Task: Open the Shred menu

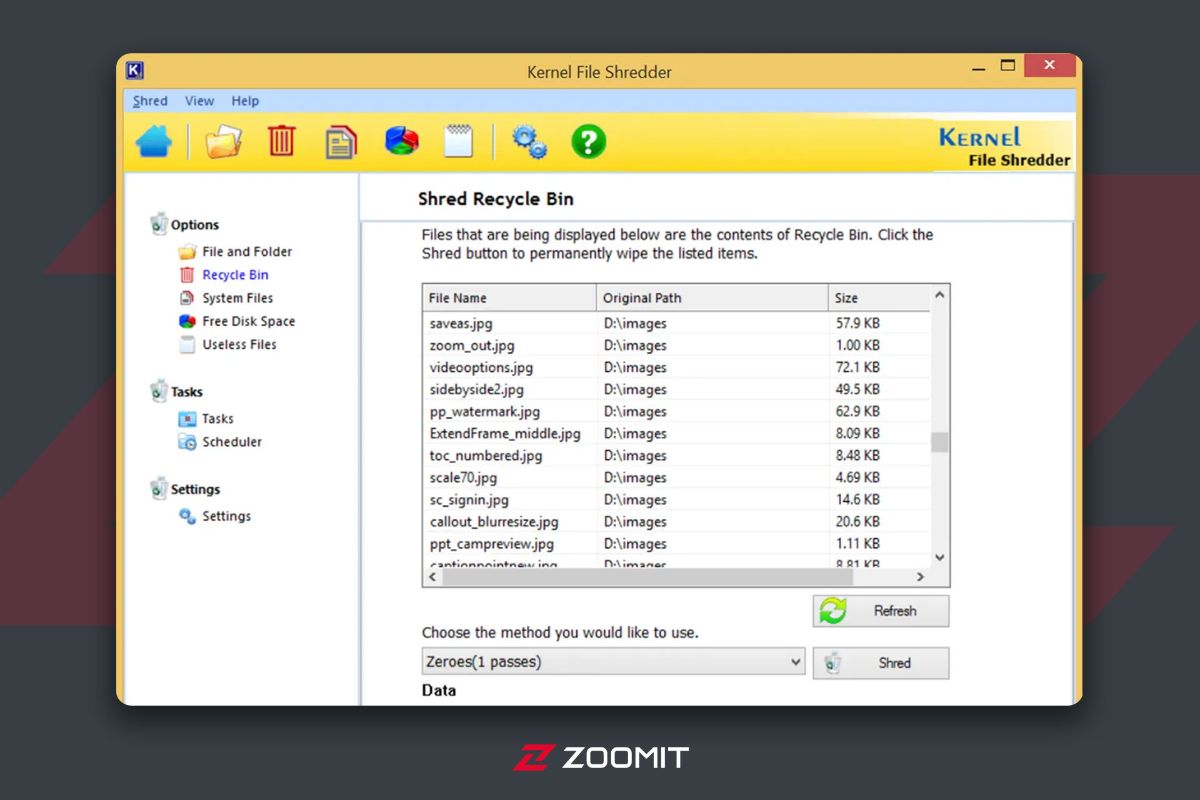Action: (150, 101)
